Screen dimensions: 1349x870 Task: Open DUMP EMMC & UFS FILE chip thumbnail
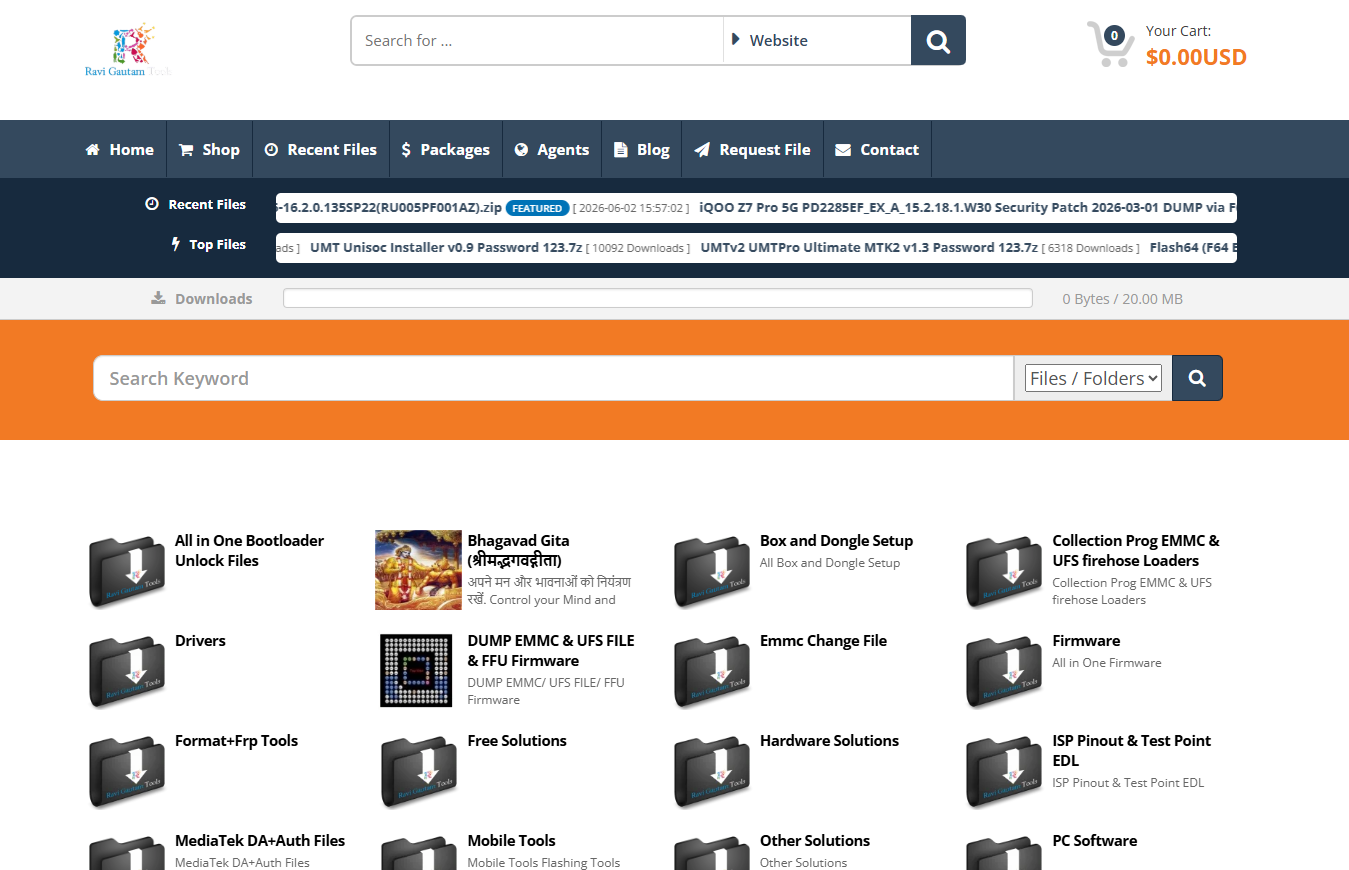coord(416,670)
